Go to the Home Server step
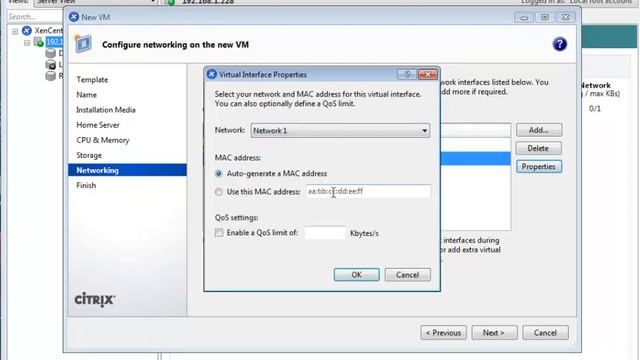640x360 pixels. pos(98,125)
